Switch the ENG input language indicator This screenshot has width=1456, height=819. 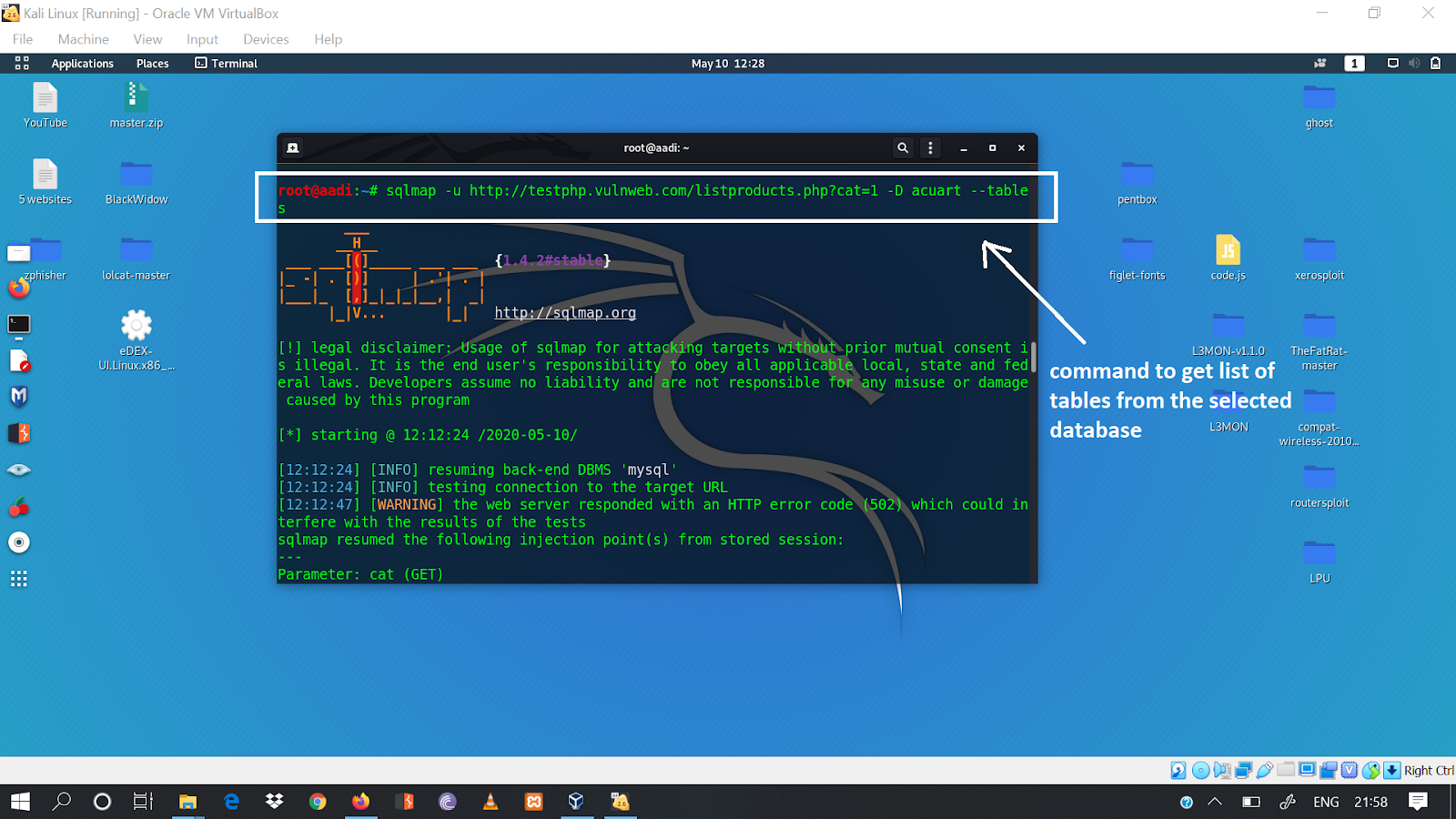pos(1326,802)
